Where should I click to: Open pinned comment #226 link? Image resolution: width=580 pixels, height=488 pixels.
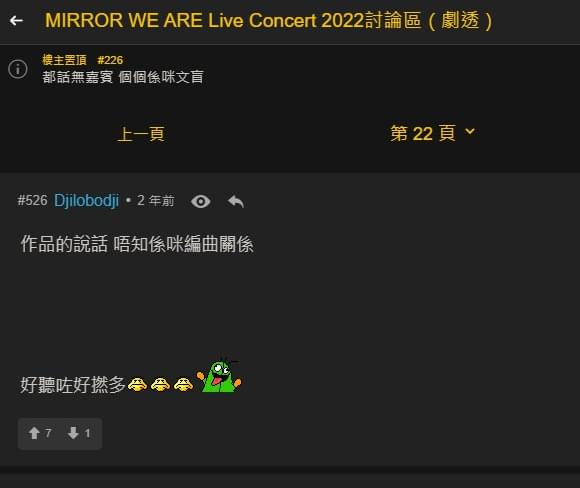pyautogui.click(x=110, y=60)
